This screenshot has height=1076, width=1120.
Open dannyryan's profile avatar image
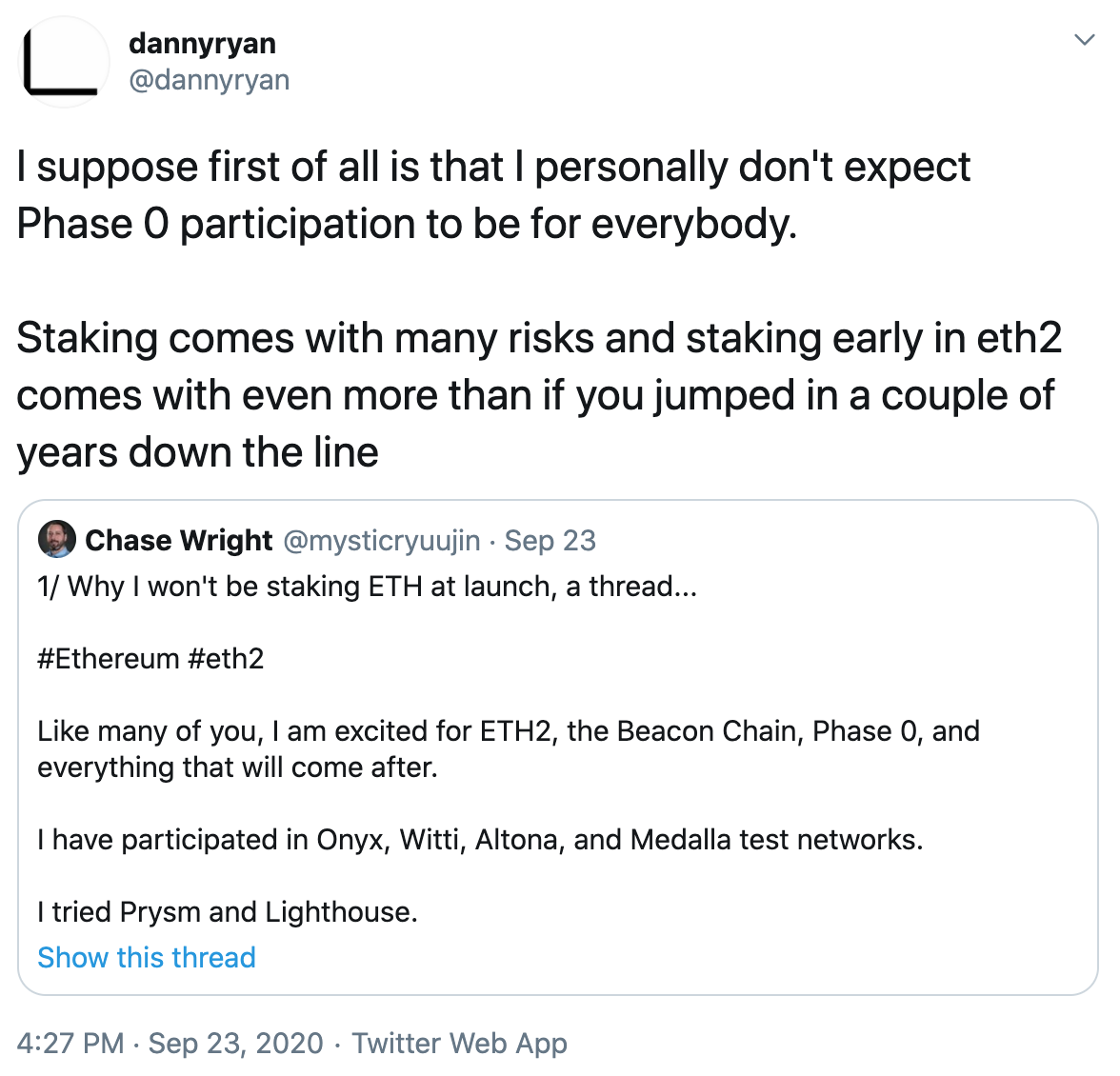pyautogui.click(x=63, y=62)
